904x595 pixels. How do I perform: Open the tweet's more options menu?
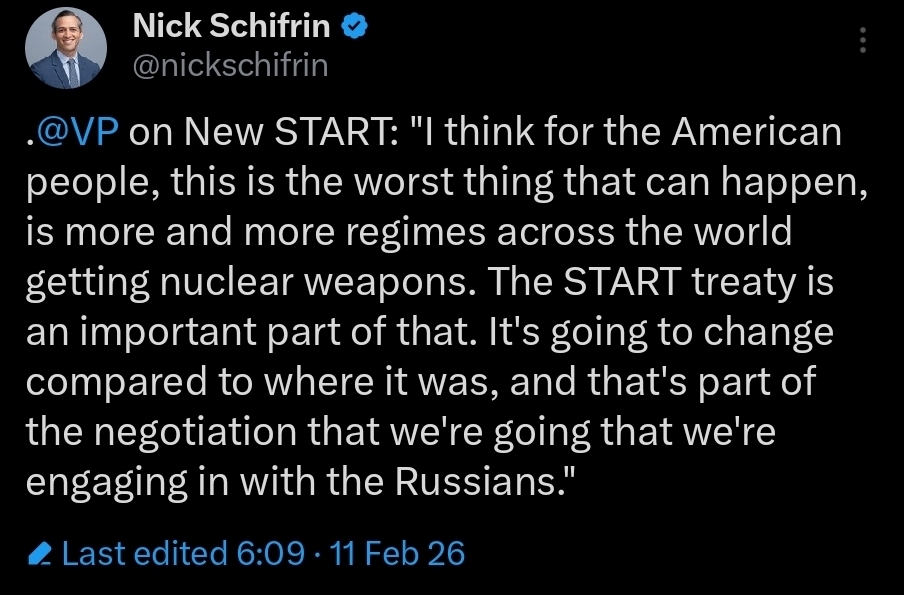(x=863, y=39)
